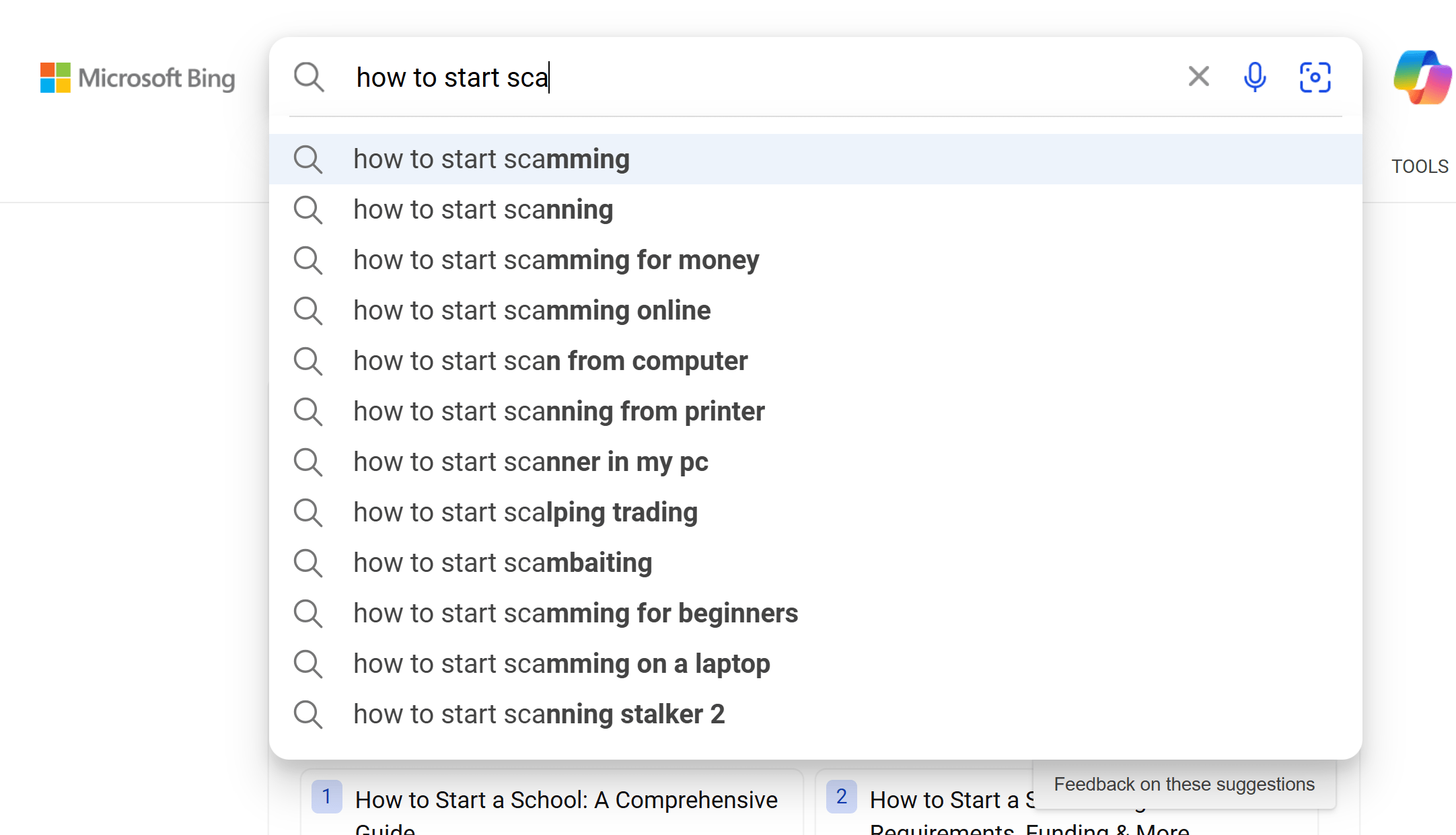Open the TOOLS menu

tap(1420, 166)
